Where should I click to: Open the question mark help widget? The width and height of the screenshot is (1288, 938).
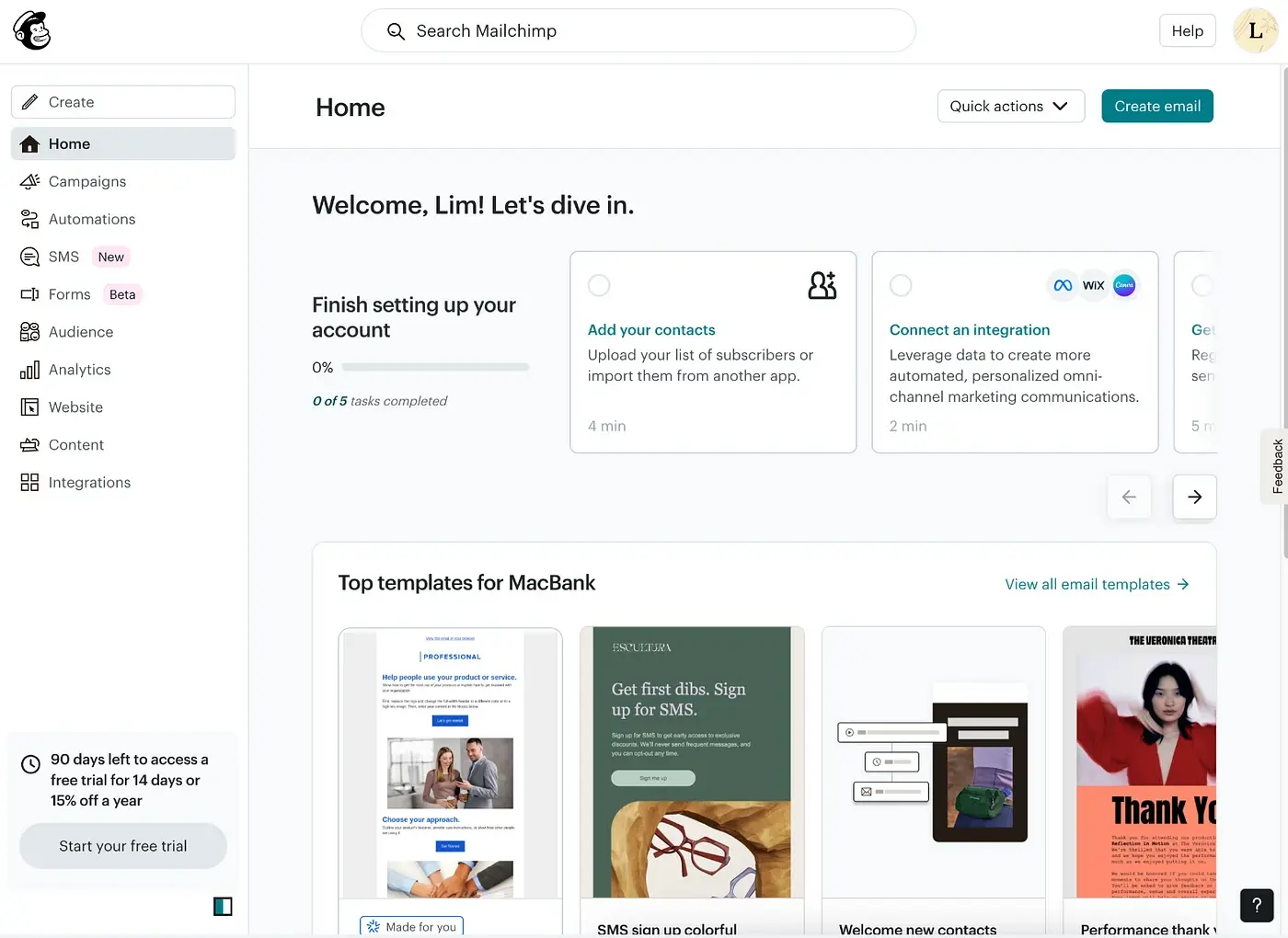tap(1257, 906)
